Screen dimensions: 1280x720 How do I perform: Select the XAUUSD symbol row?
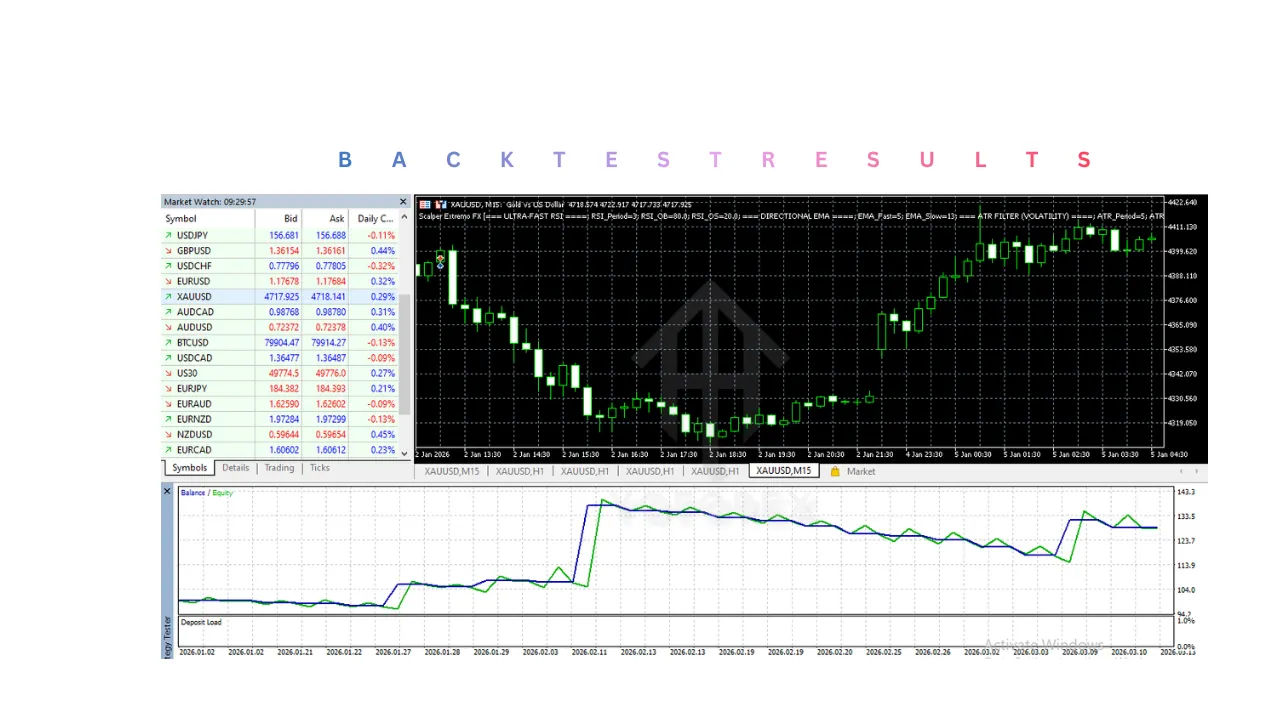pyautogui.click(x=280, y=297)
